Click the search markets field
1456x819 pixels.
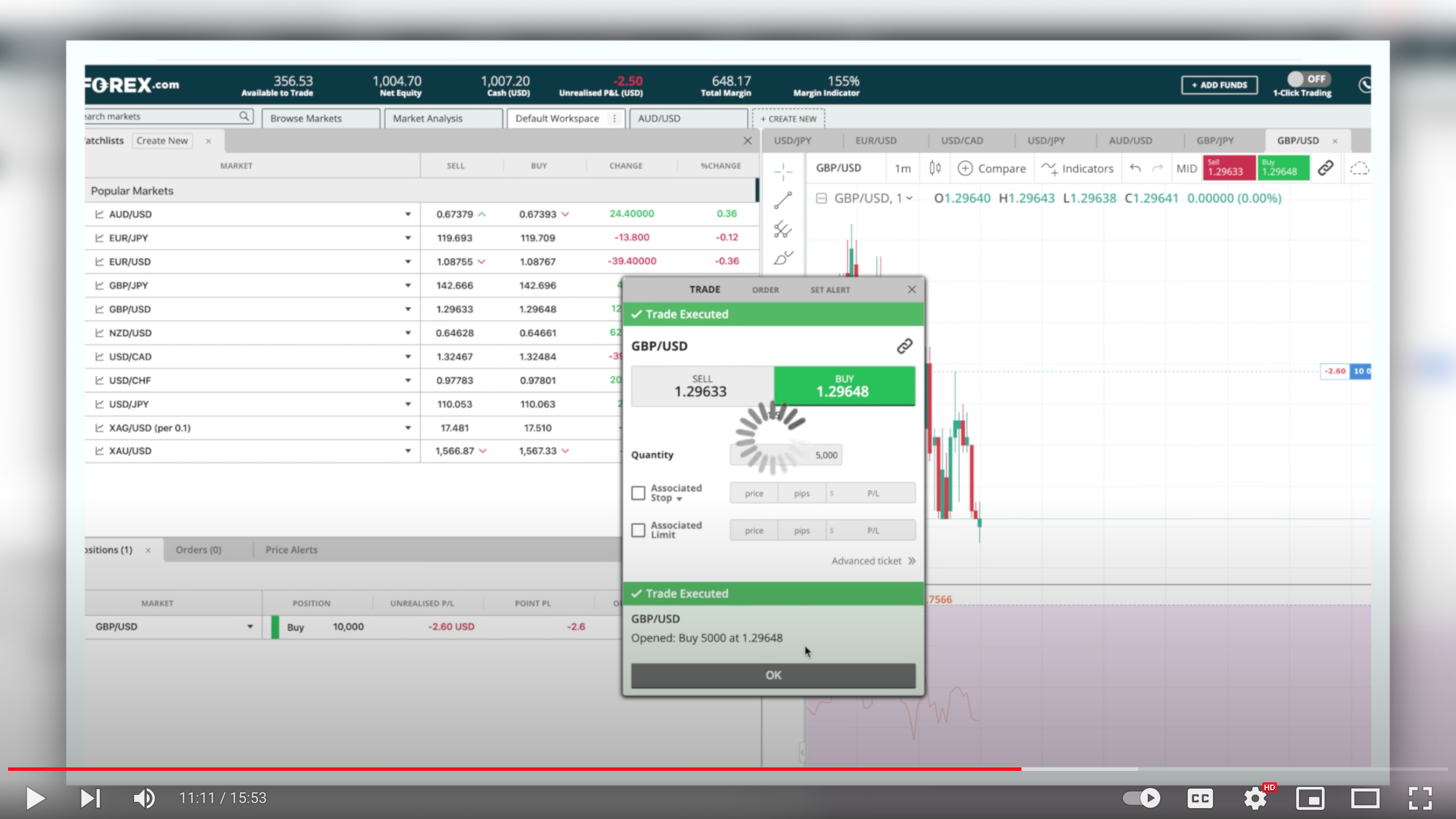tap(169, 116)
